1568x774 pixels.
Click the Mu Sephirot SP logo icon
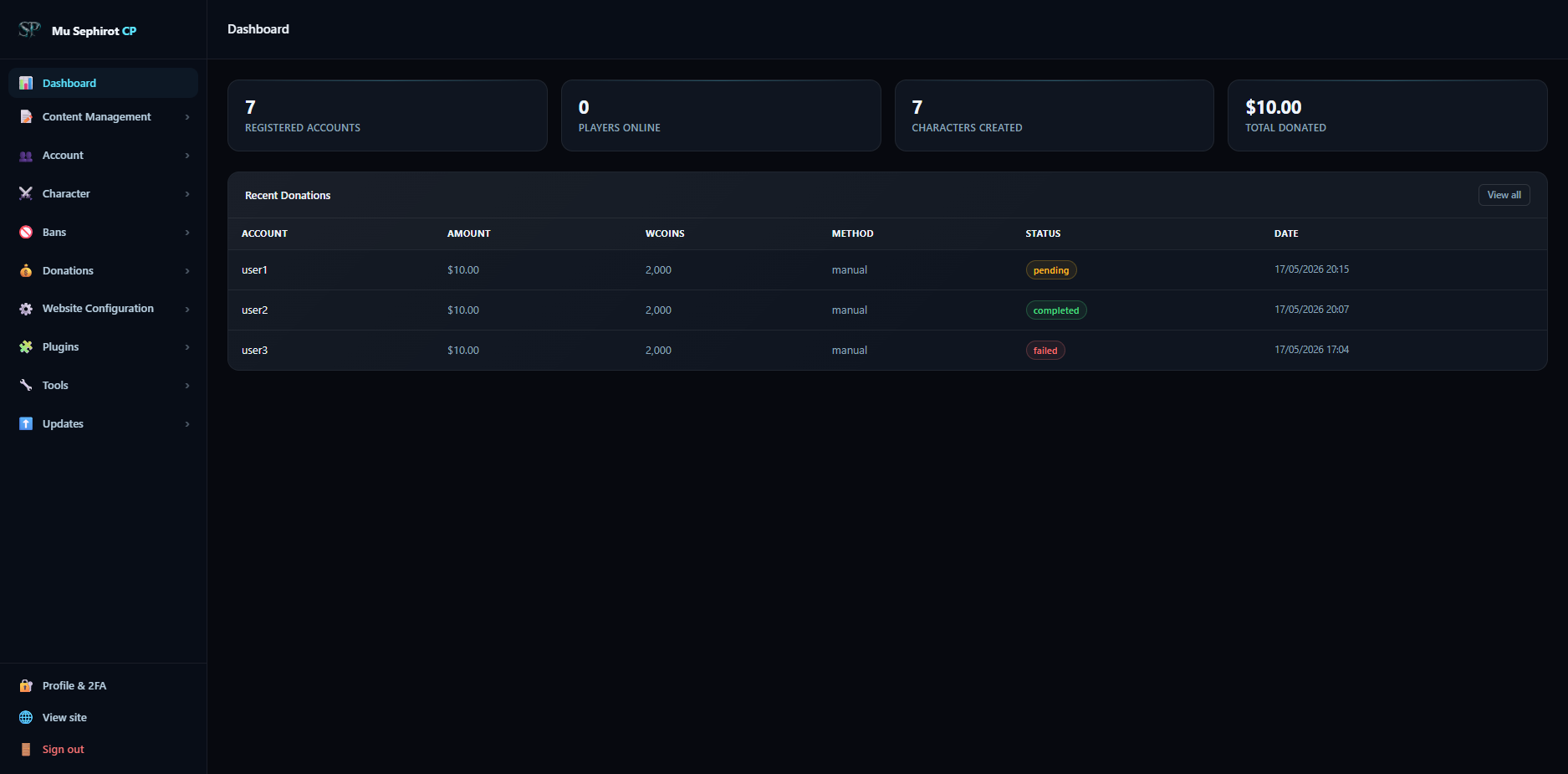29,30
